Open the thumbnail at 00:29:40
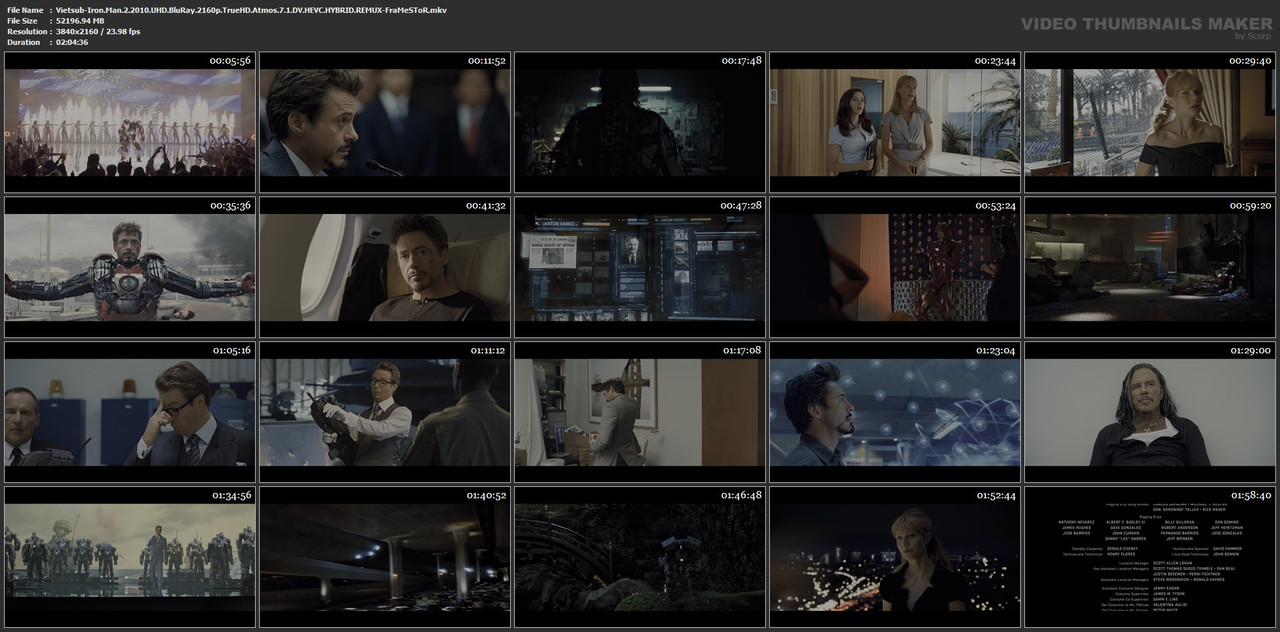Image resolution: width=1280 pixels, height=632 pixels. click(x=1150, y=122)
